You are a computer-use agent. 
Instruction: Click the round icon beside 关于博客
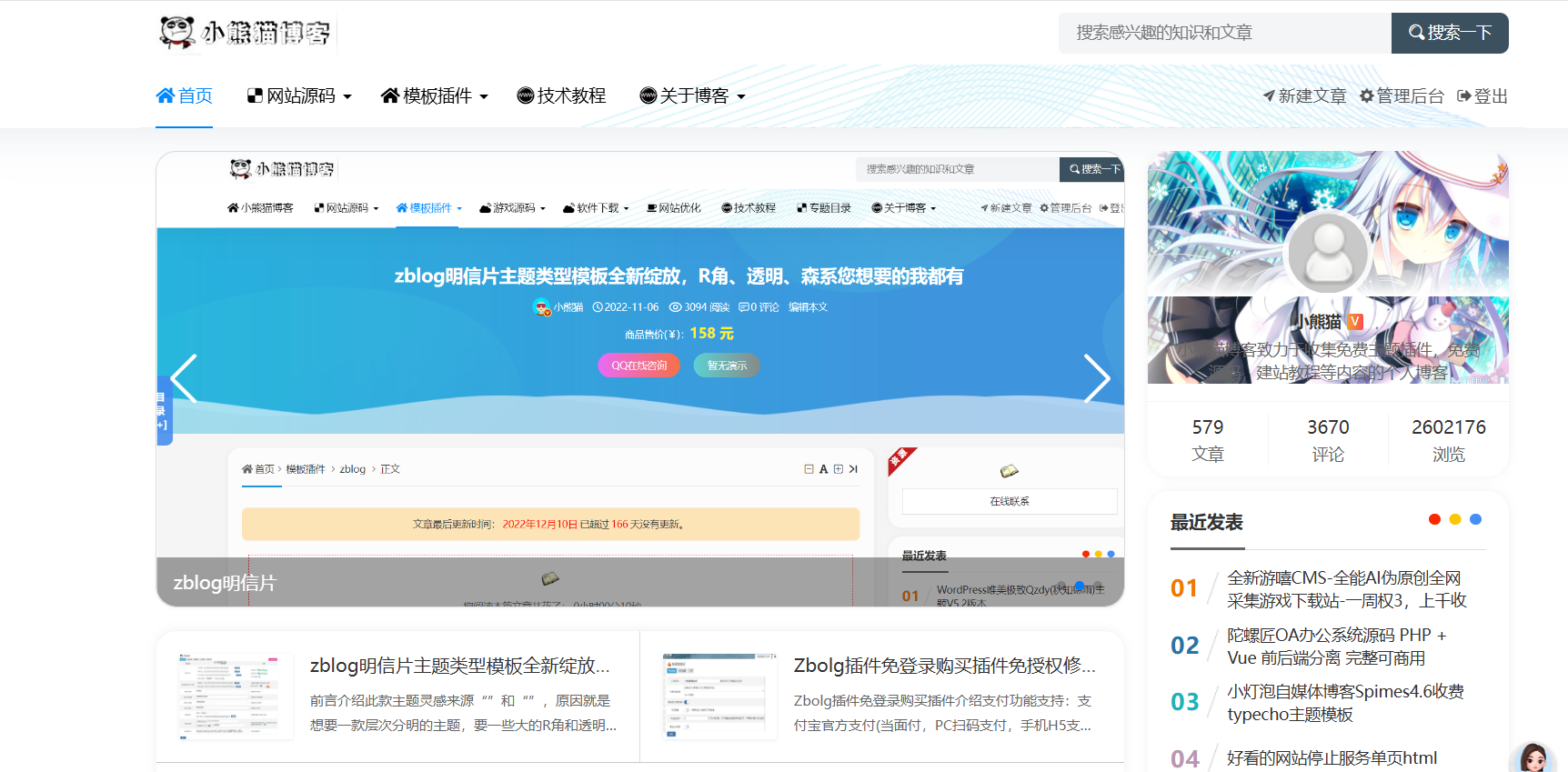[648, 95]
